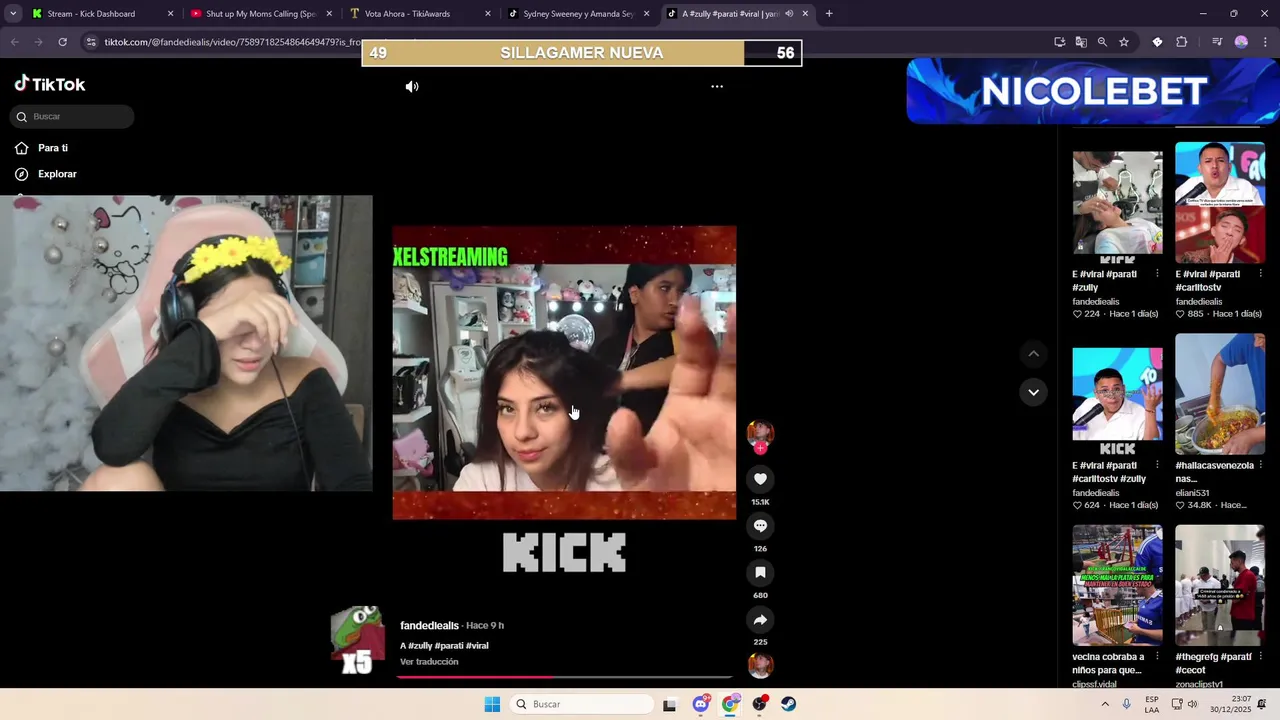Bookmark this page with the star icon

click(1124, 42)
